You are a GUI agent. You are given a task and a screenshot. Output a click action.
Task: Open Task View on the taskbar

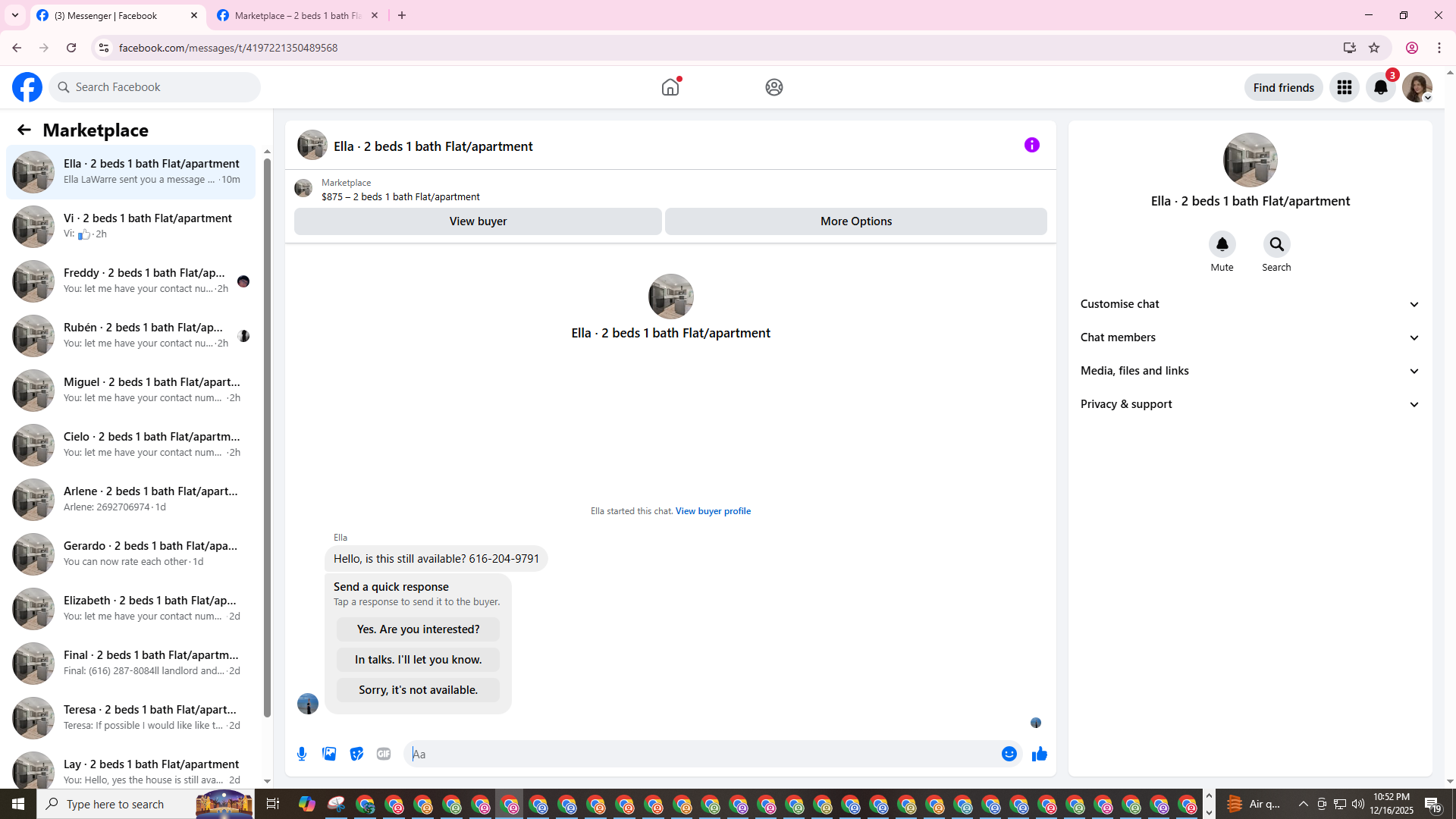tap(273, 804)
